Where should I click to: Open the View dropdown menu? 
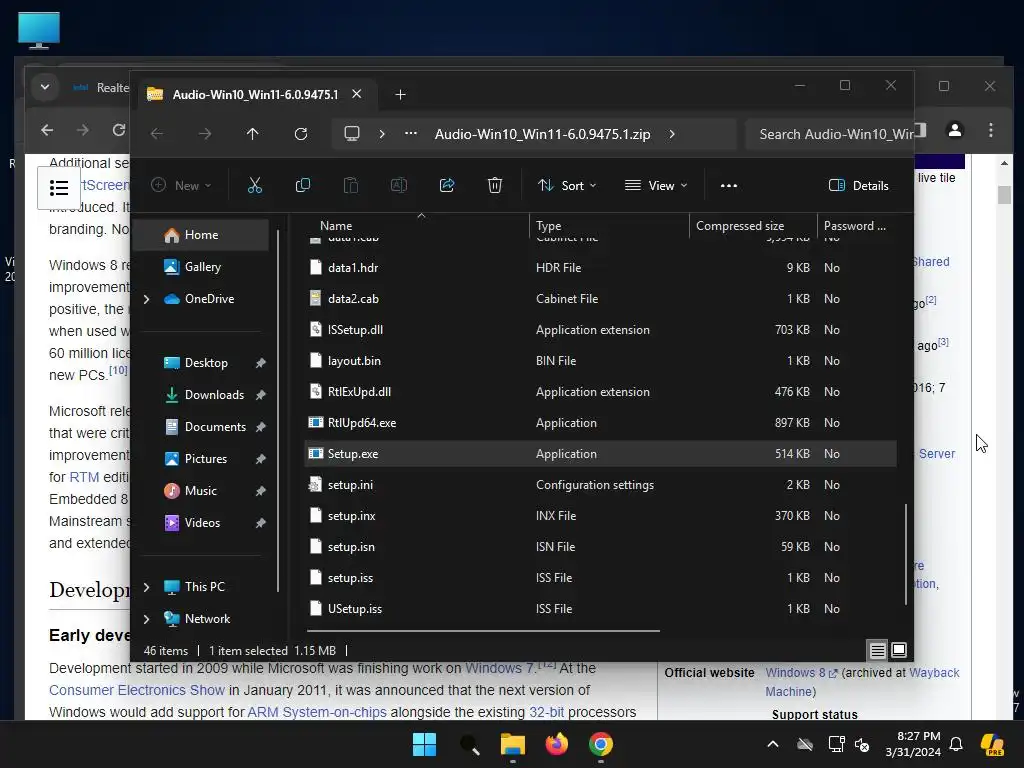coord(656,185)
